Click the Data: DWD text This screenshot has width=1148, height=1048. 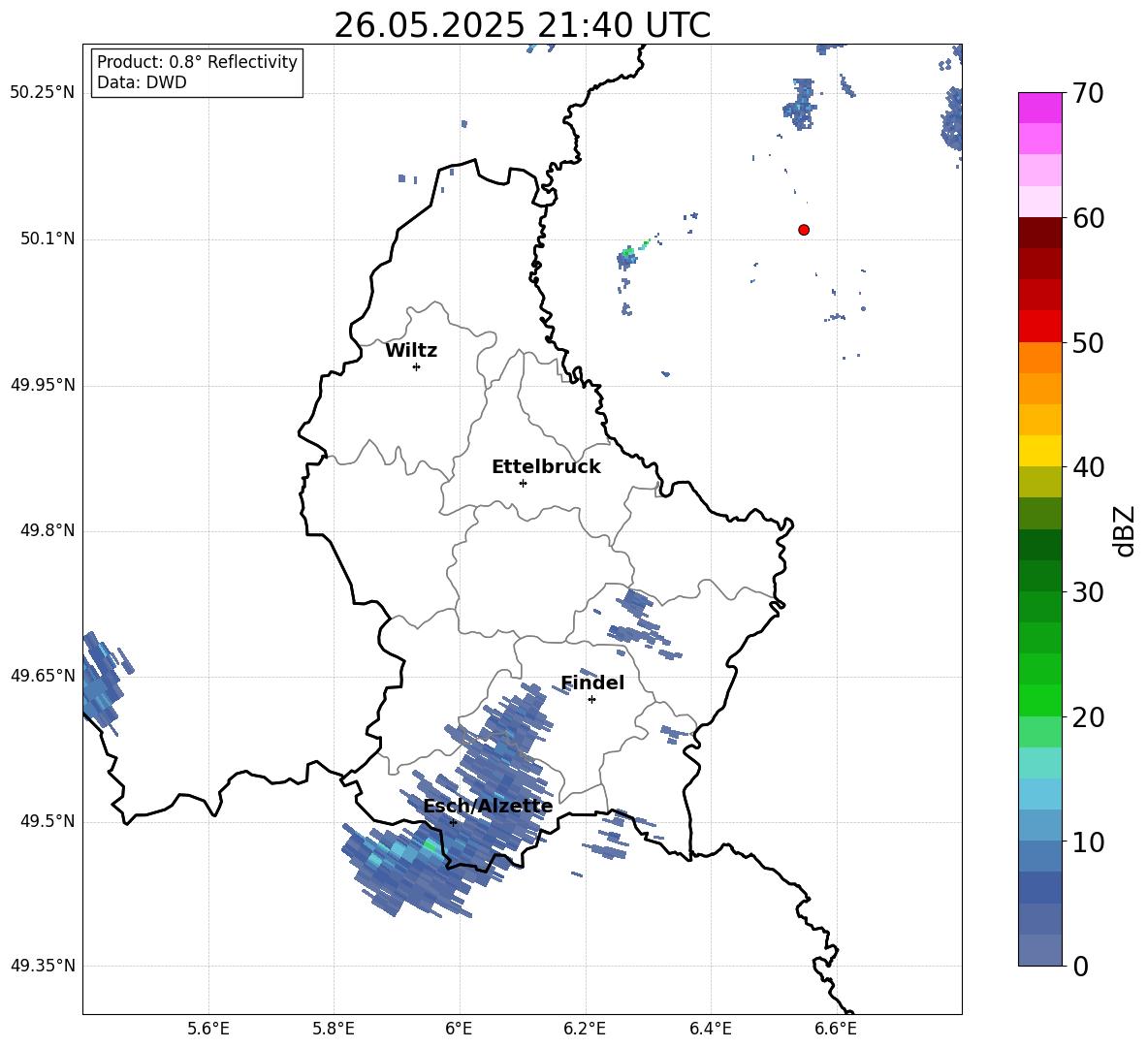pos(142,82)
